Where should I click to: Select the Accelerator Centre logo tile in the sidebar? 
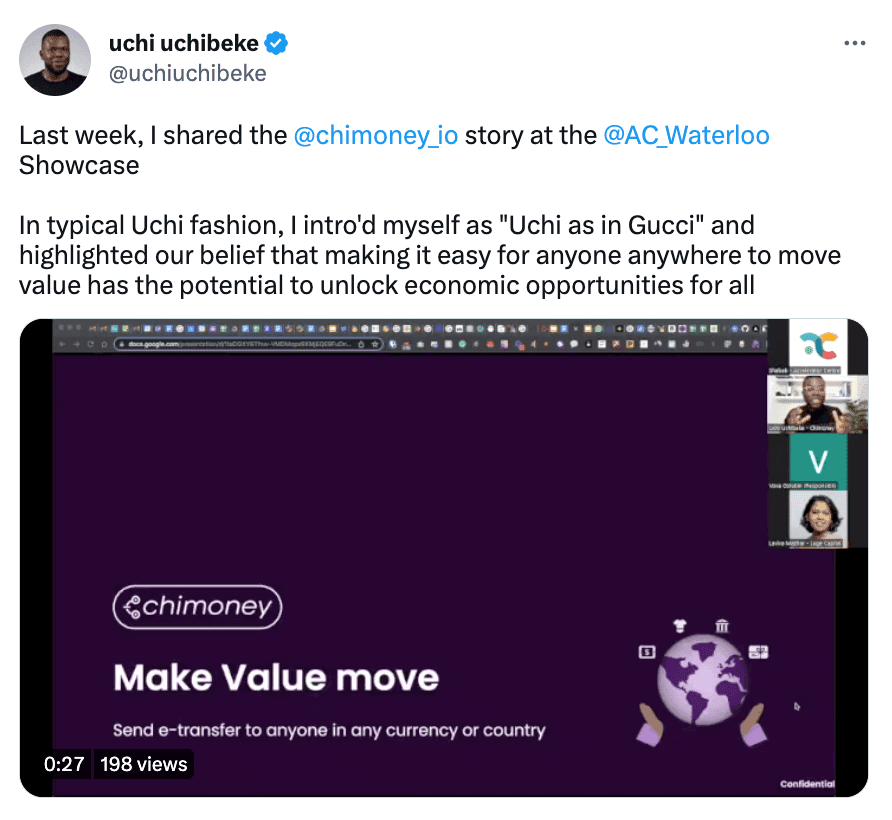click(817, 348)
